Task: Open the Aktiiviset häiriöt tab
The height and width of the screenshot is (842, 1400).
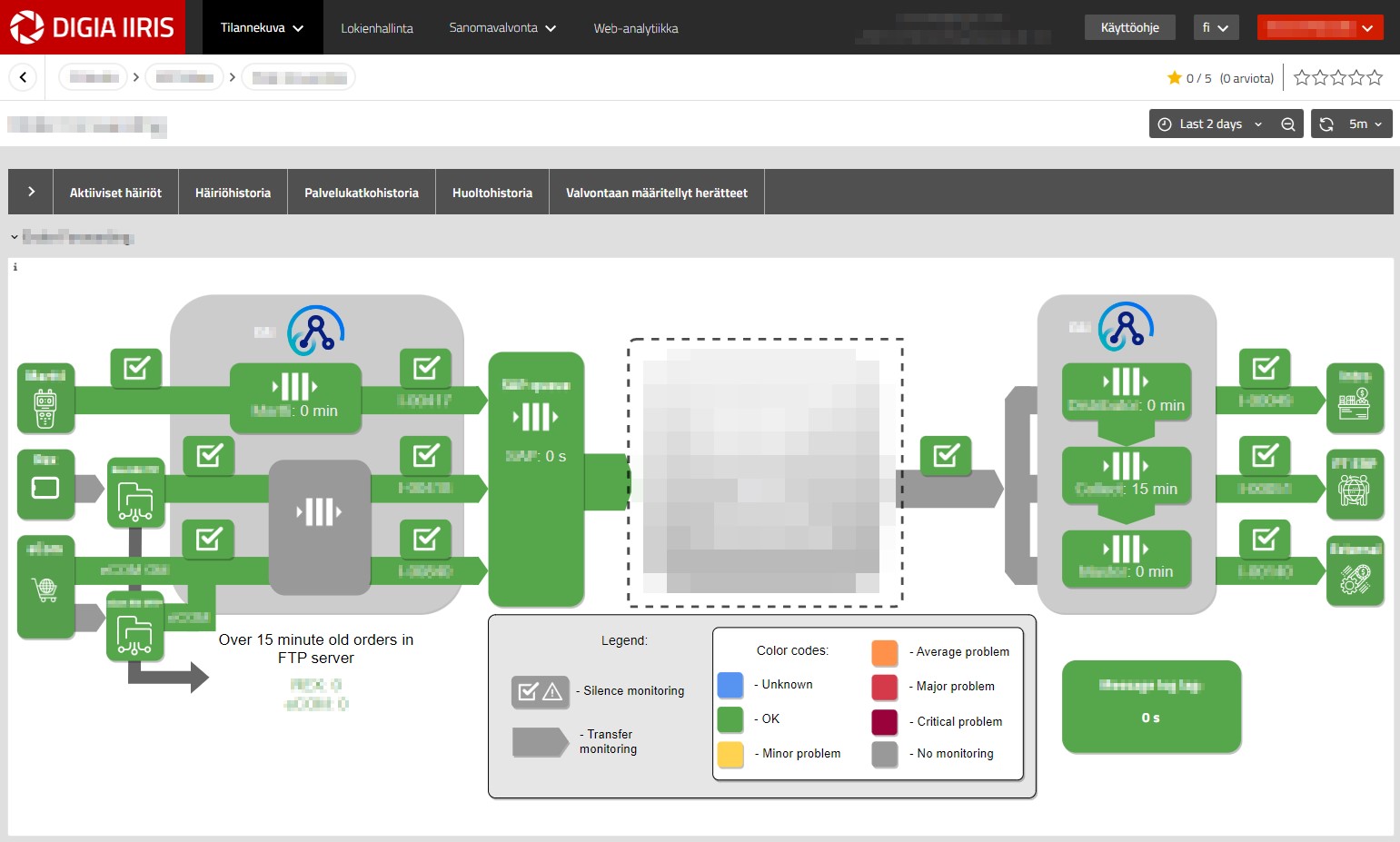Action: point(115,192)
